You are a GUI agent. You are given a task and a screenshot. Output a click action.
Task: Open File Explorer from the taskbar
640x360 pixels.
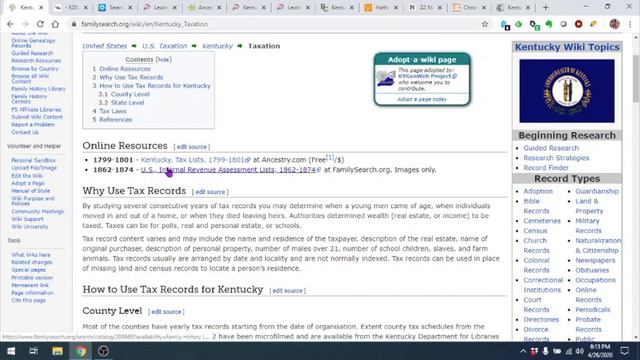57,351
